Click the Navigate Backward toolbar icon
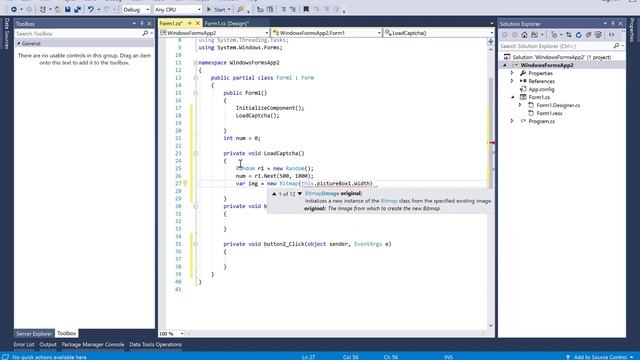The height and width of the screenshot is (360, 640). point(14,9)
